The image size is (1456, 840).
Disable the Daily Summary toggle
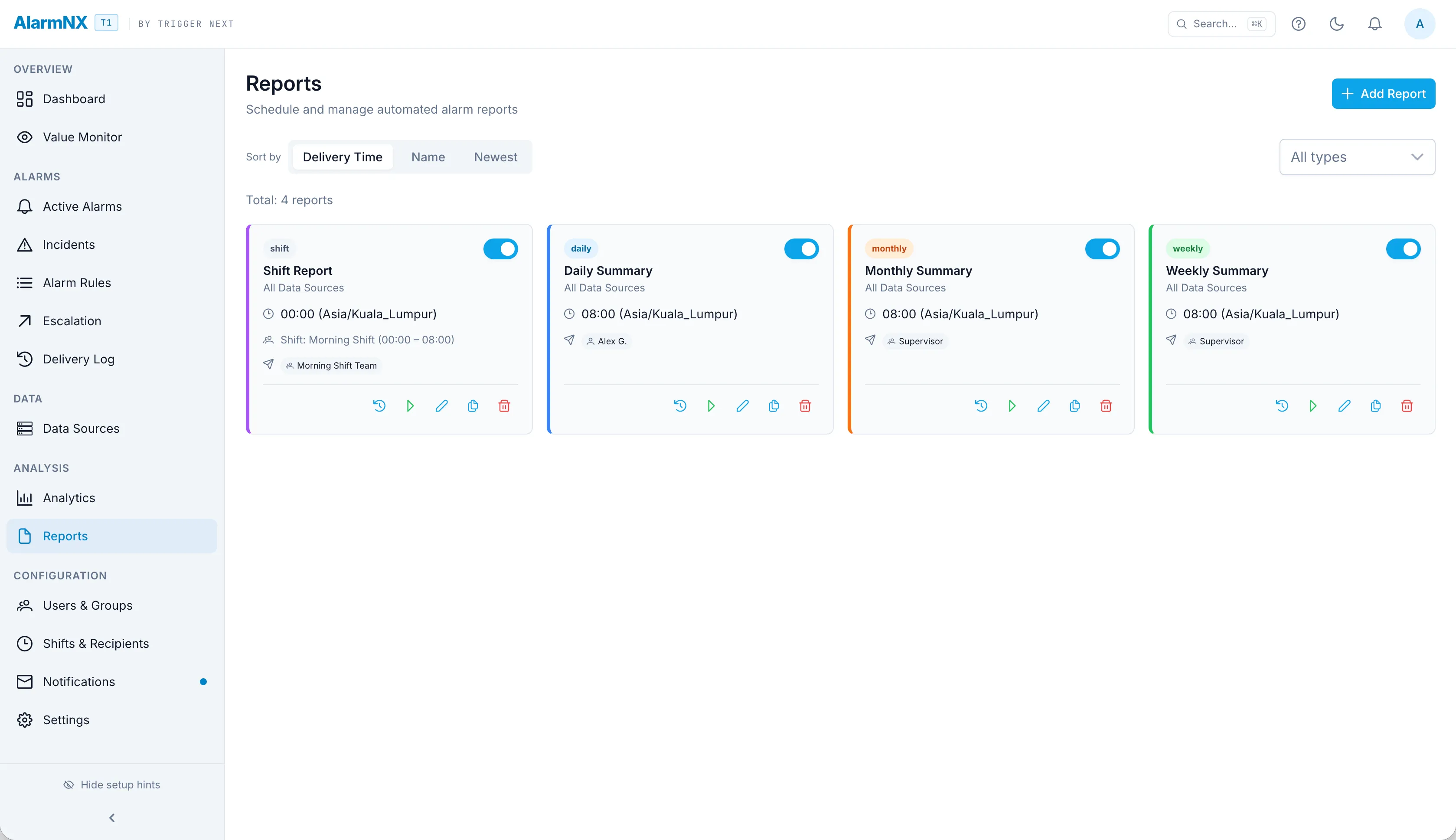pos(802,249)
